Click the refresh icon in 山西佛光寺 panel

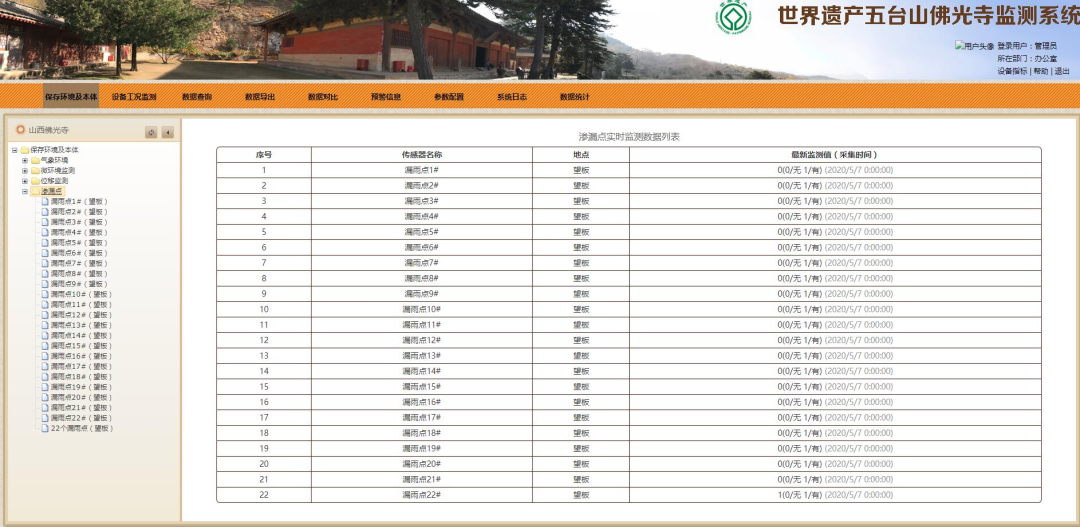point(152,132)
